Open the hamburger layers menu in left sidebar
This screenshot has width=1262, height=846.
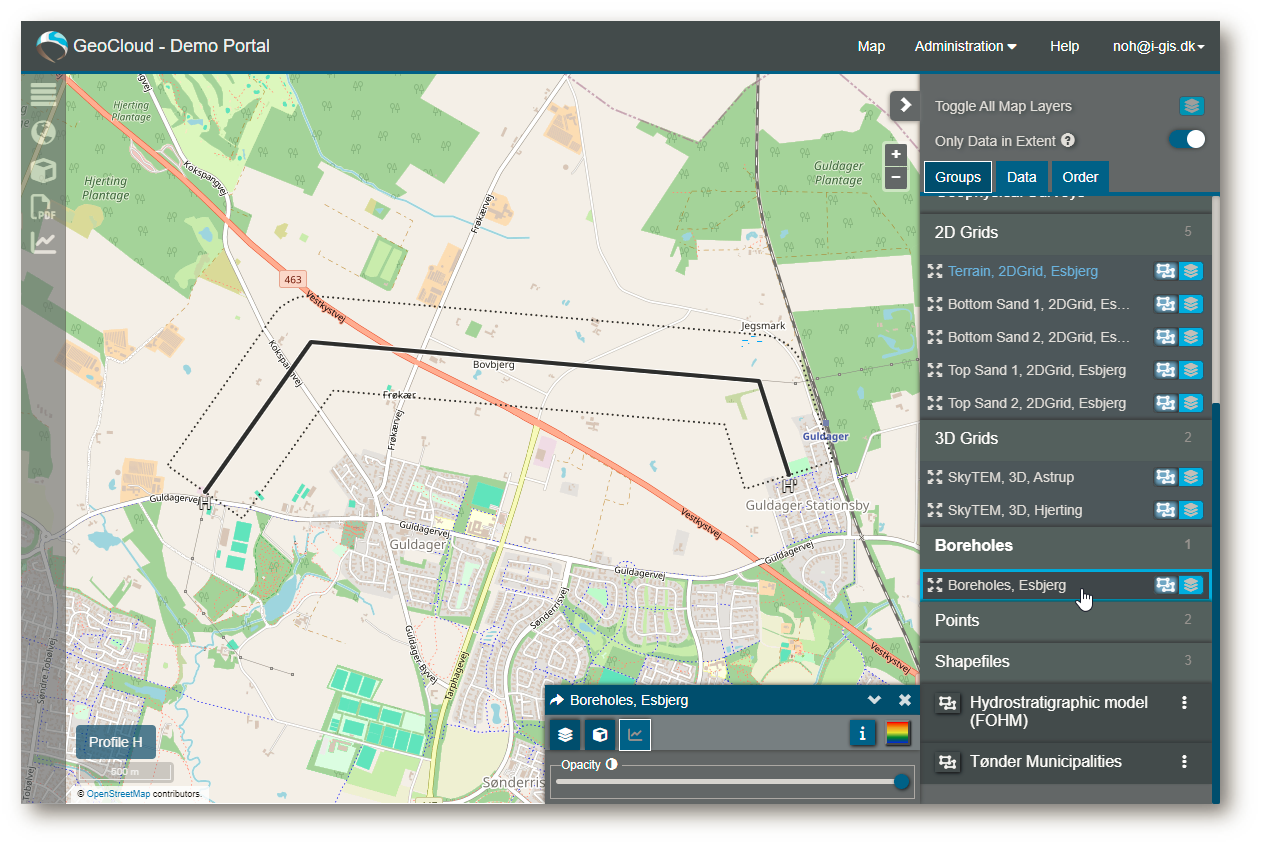tap(43, 95)
